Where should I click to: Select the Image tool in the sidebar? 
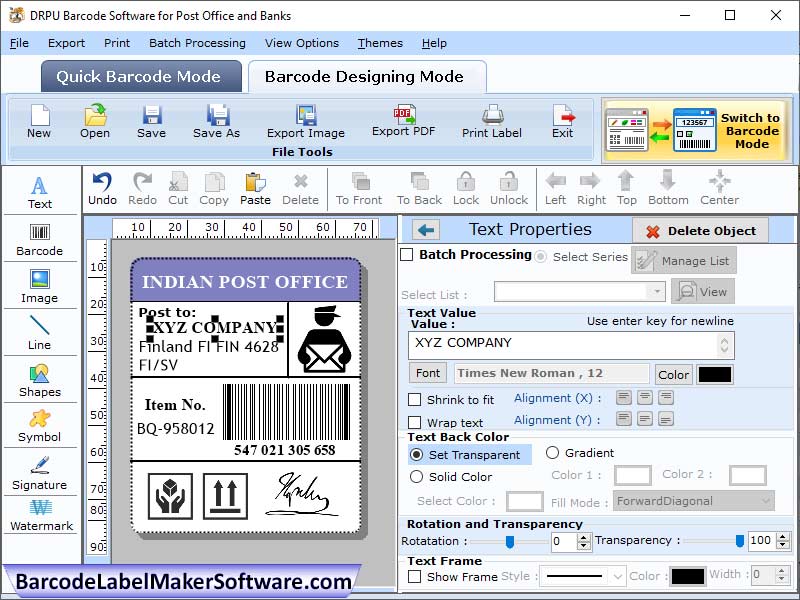[40, 287]
